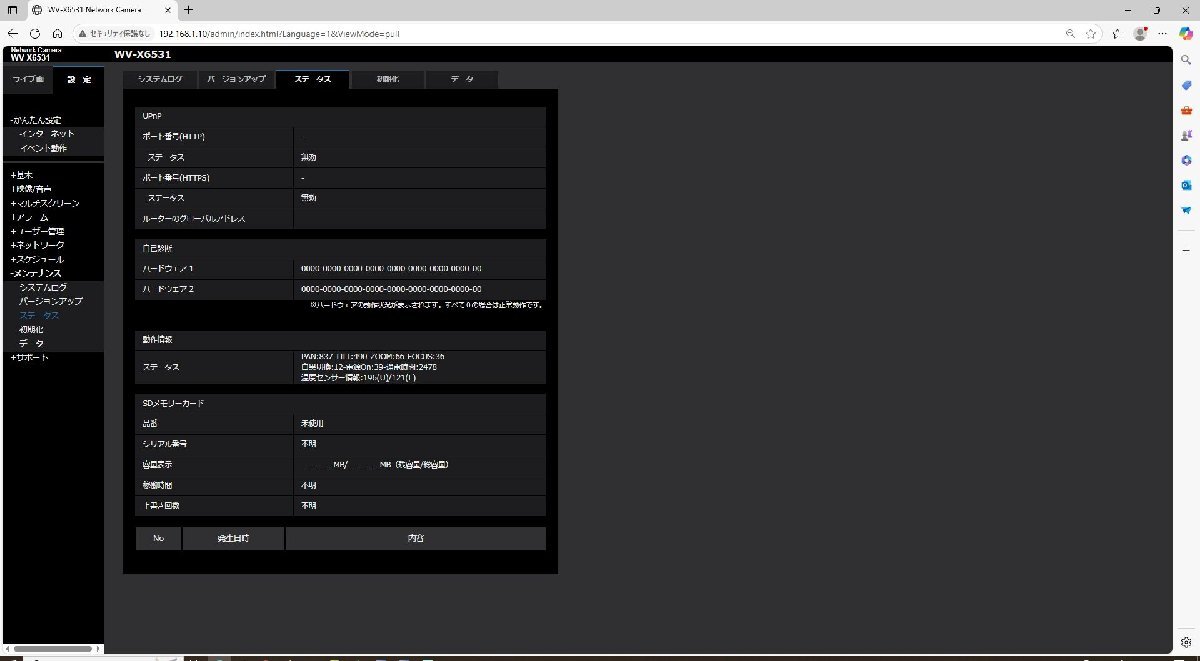Open Copilot icon in browser toolbar
Screen dimensions: 1200x661
1186,33
